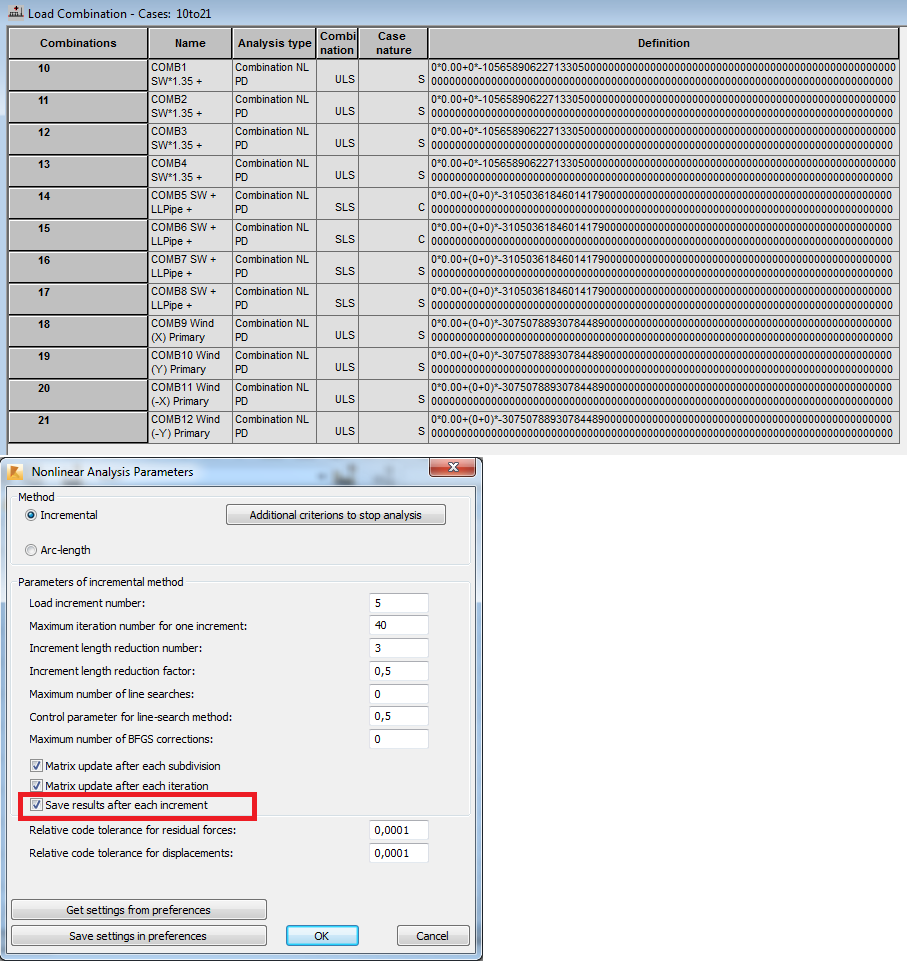Click Get settings from preferences

[x=138, y=909]
